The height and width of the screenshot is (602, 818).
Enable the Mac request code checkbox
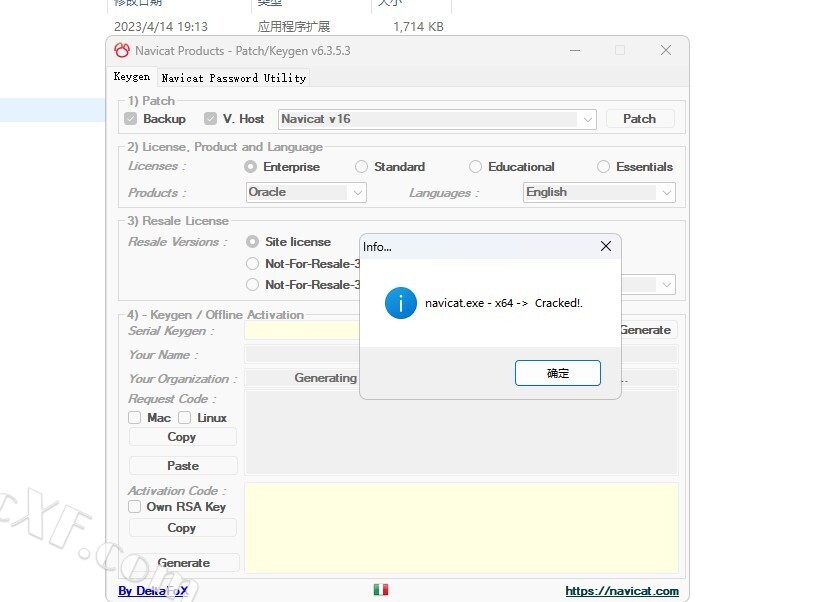point(135,418)
